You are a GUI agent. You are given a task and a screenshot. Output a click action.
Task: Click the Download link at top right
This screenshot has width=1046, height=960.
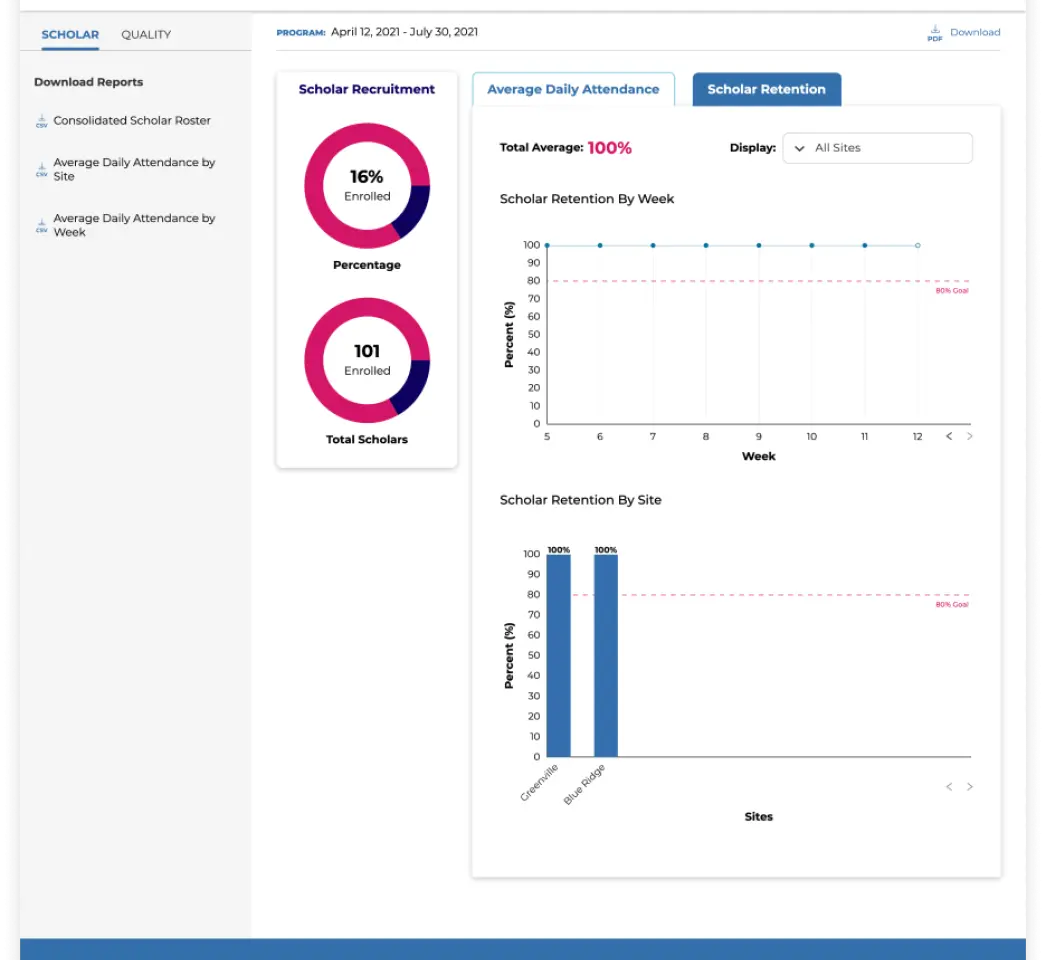(974, 32)
